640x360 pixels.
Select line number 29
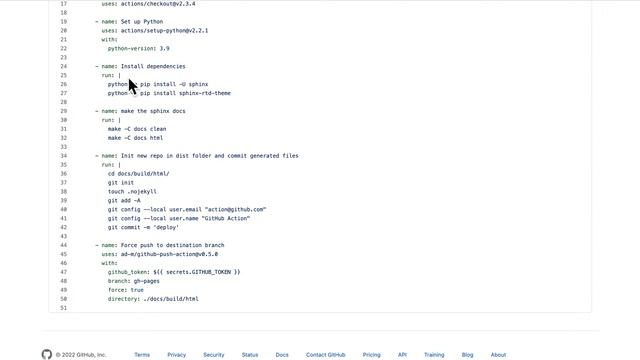pyautogui.click(x=64, y=111)
